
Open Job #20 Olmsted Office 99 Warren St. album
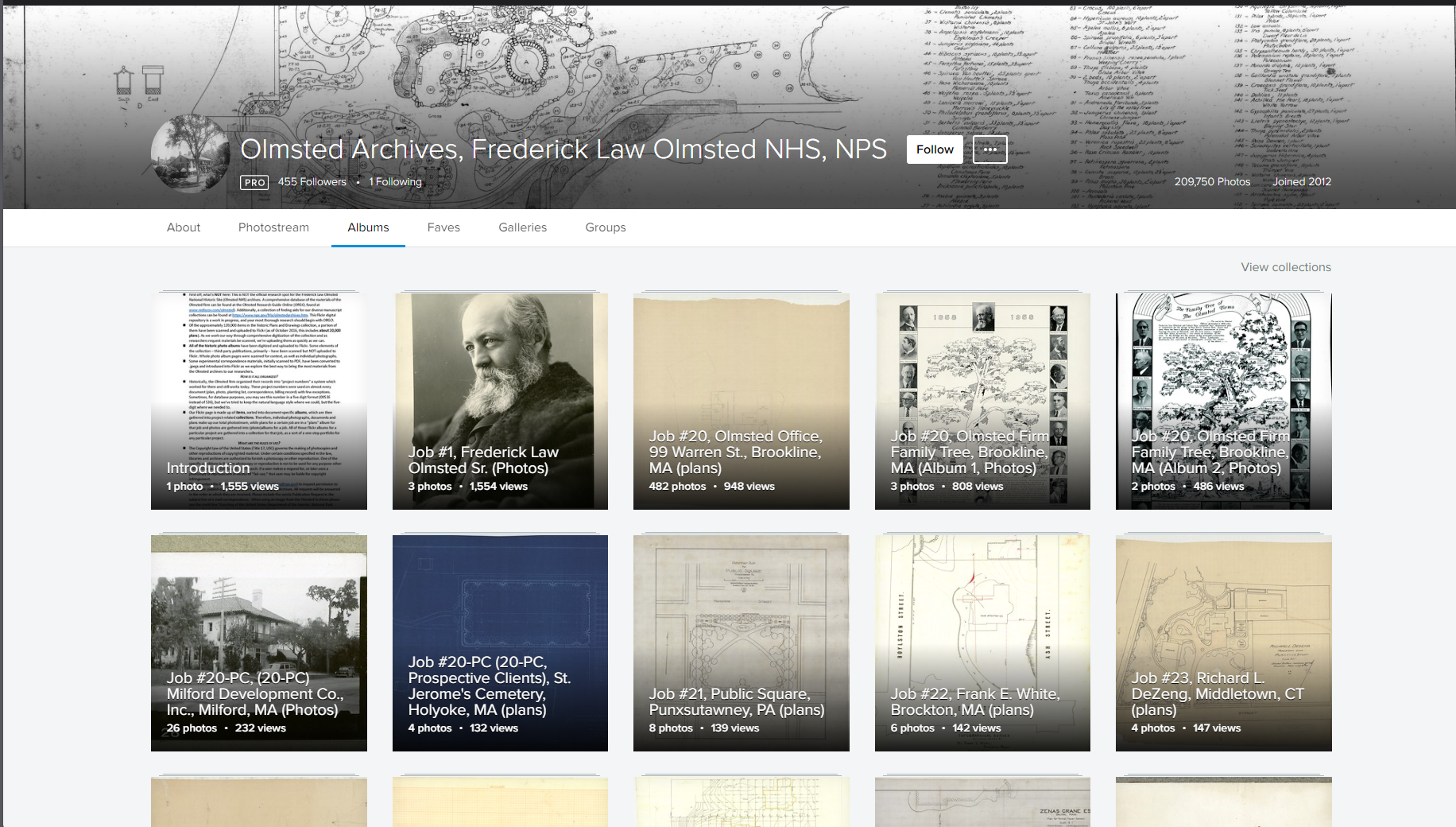(x=742, y=402)
